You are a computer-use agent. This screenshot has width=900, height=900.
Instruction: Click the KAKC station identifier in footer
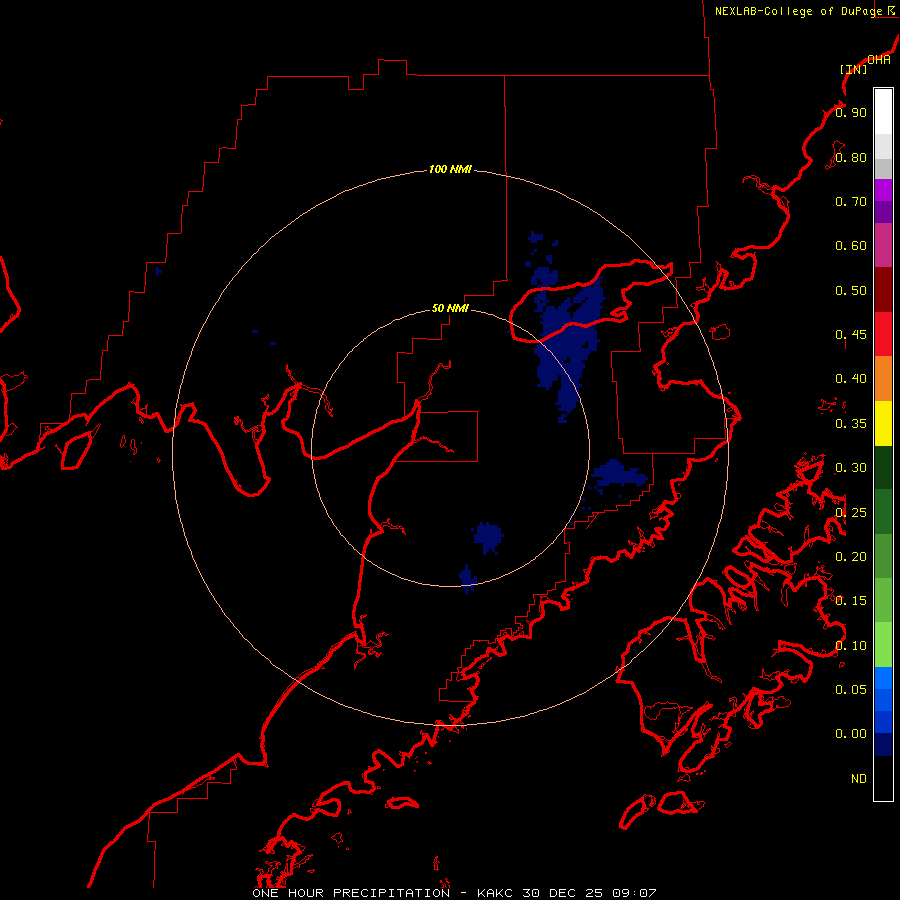(x=496, y=893)
